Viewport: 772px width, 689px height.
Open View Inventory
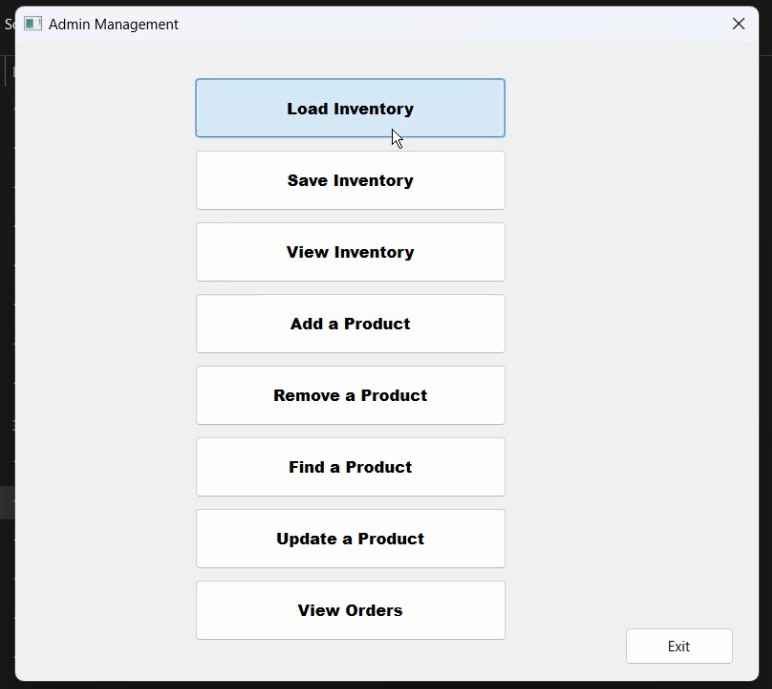click(x=350, y=252)
